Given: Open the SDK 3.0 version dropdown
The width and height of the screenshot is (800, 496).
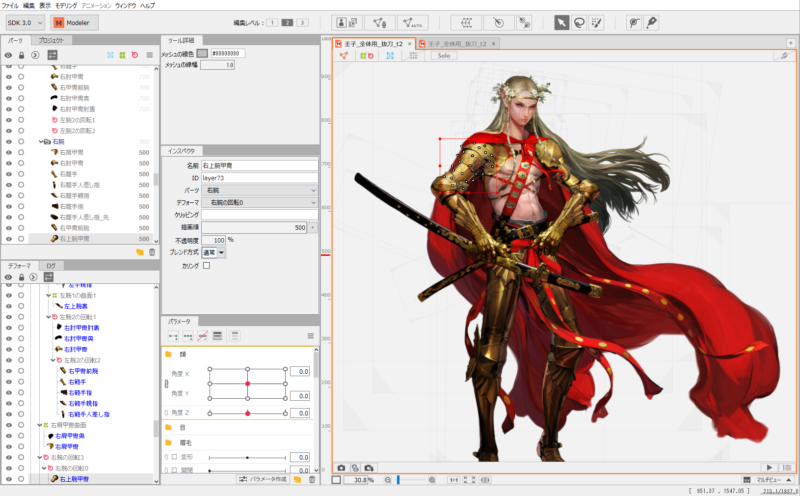Looking at the screenshot, I should (x=25, y=22).
